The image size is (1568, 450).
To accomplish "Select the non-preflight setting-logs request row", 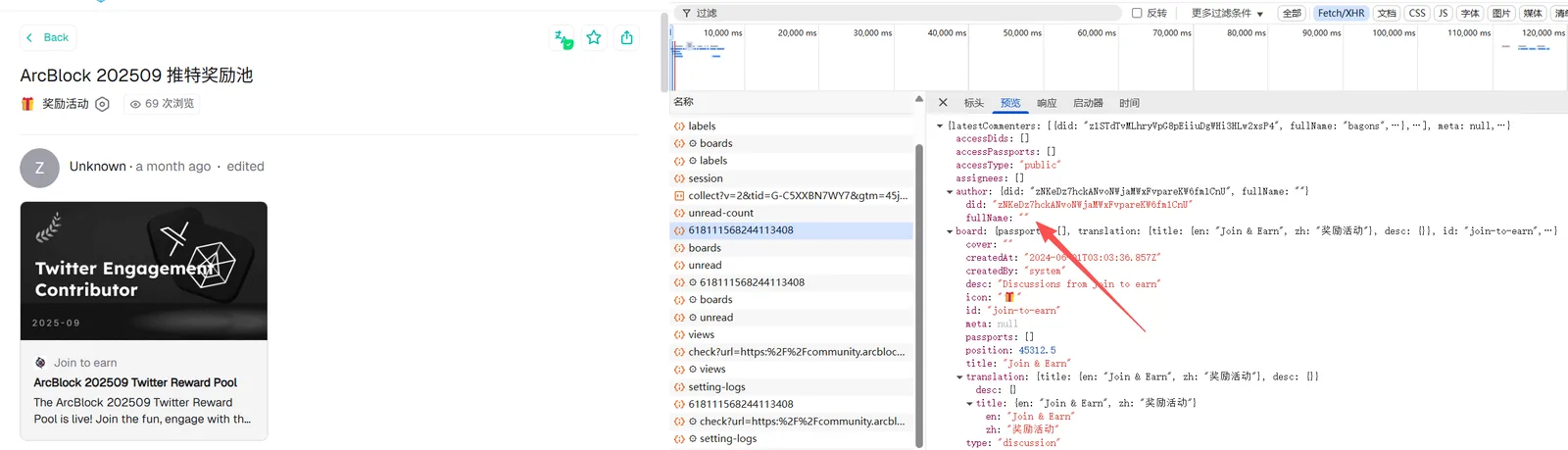I will [792, 387].
